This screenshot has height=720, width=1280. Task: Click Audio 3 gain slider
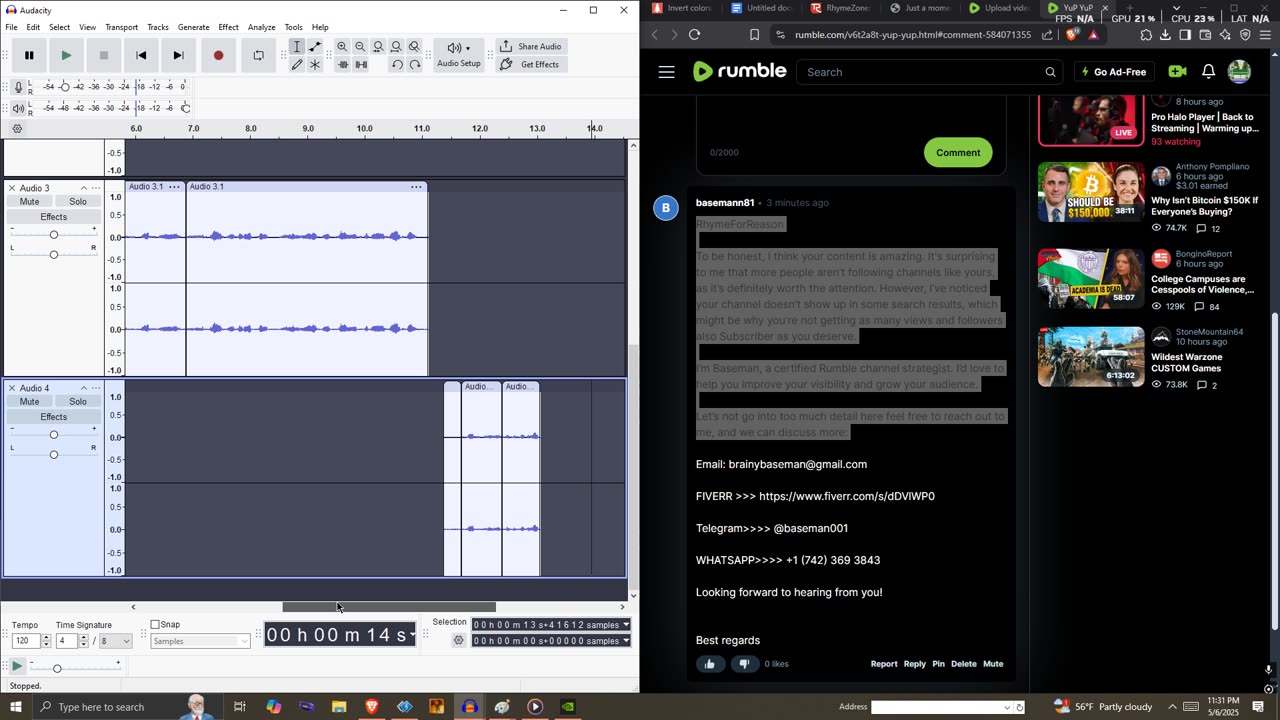[x=54, y=235]
